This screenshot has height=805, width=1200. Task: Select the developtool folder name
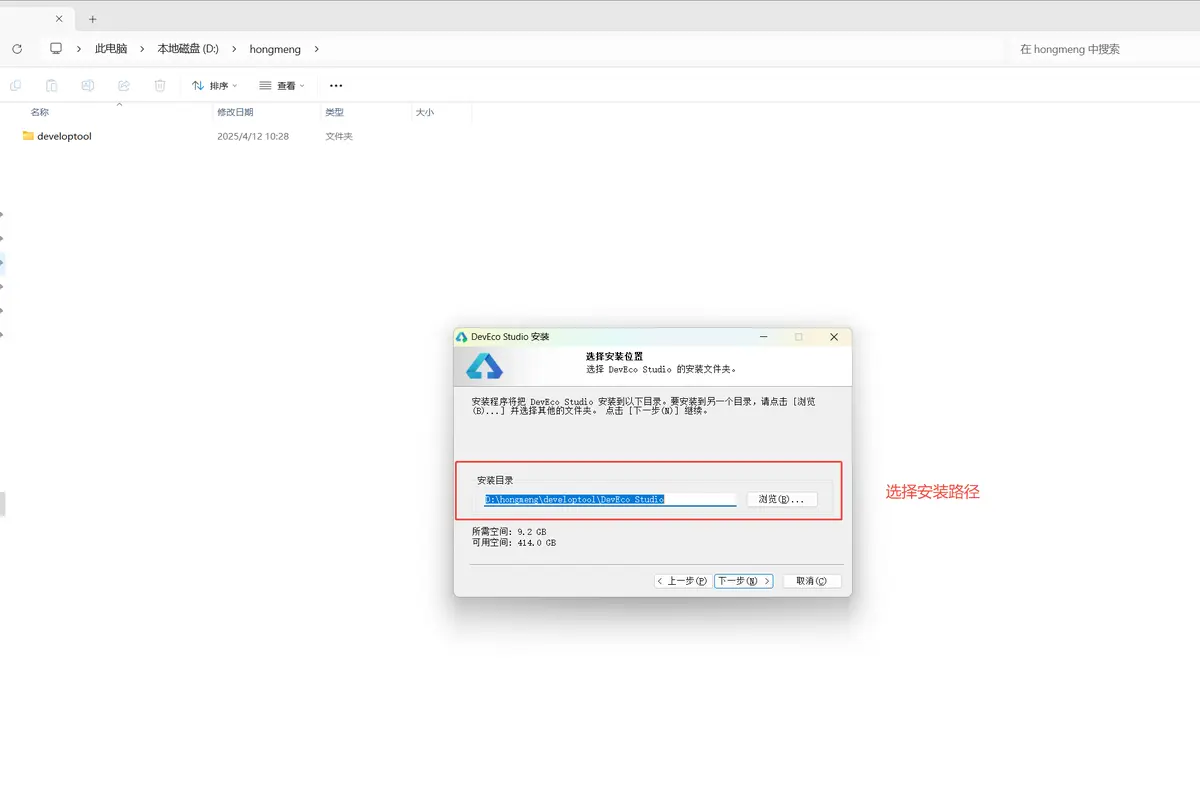click(64, 136)
